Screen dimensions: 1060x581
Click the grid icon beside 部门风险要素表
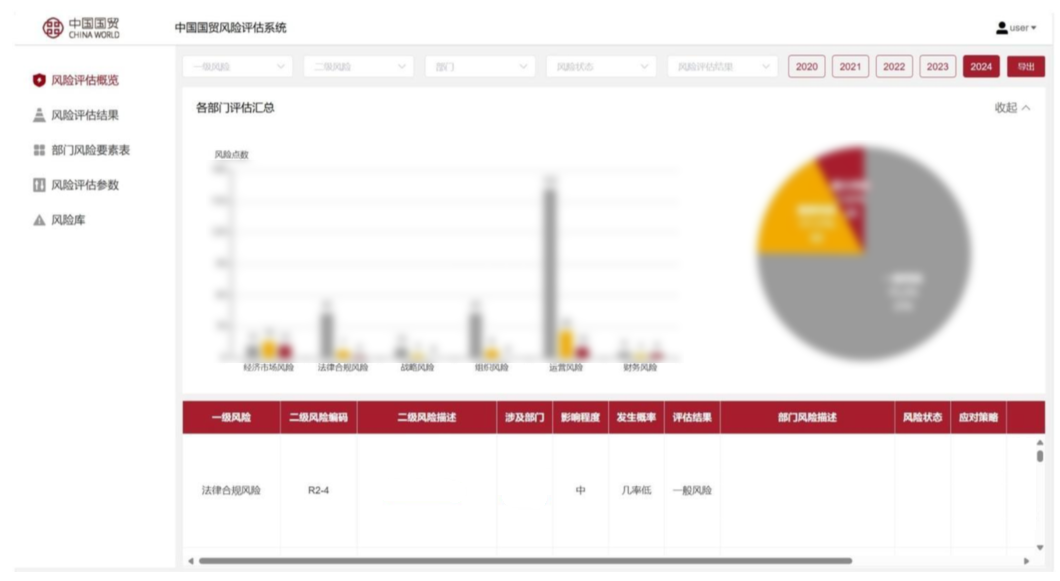tap(40, 150)
